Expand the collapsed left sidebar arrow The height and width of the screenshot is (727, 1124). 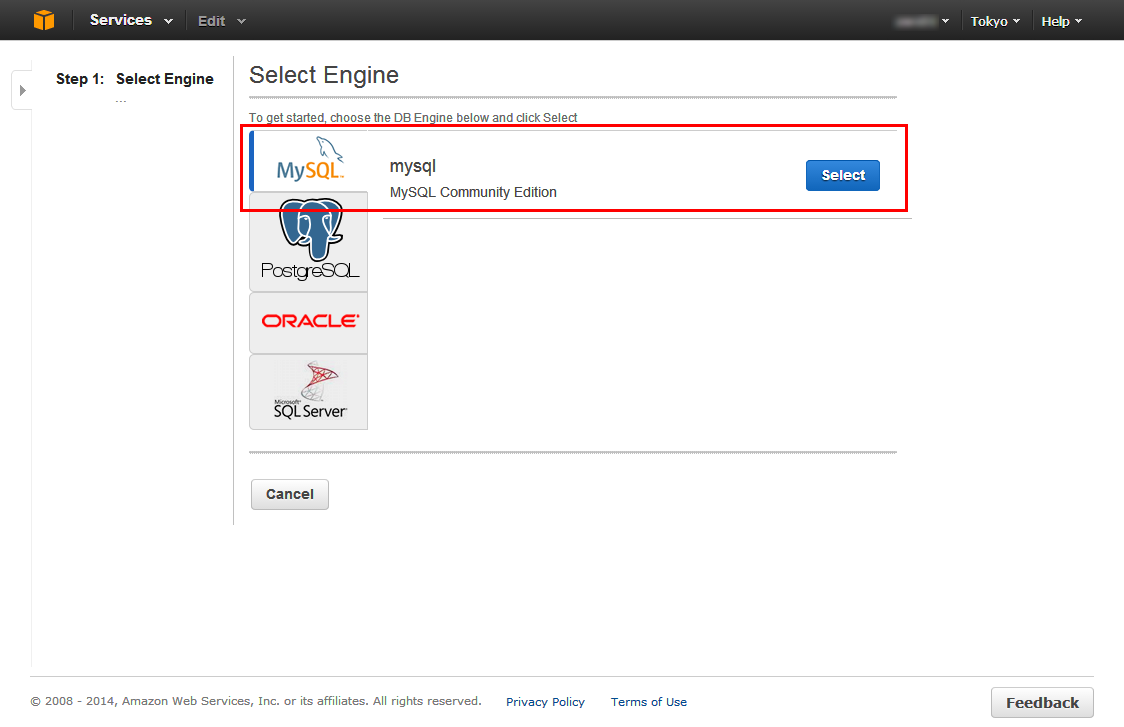point(22,90)
